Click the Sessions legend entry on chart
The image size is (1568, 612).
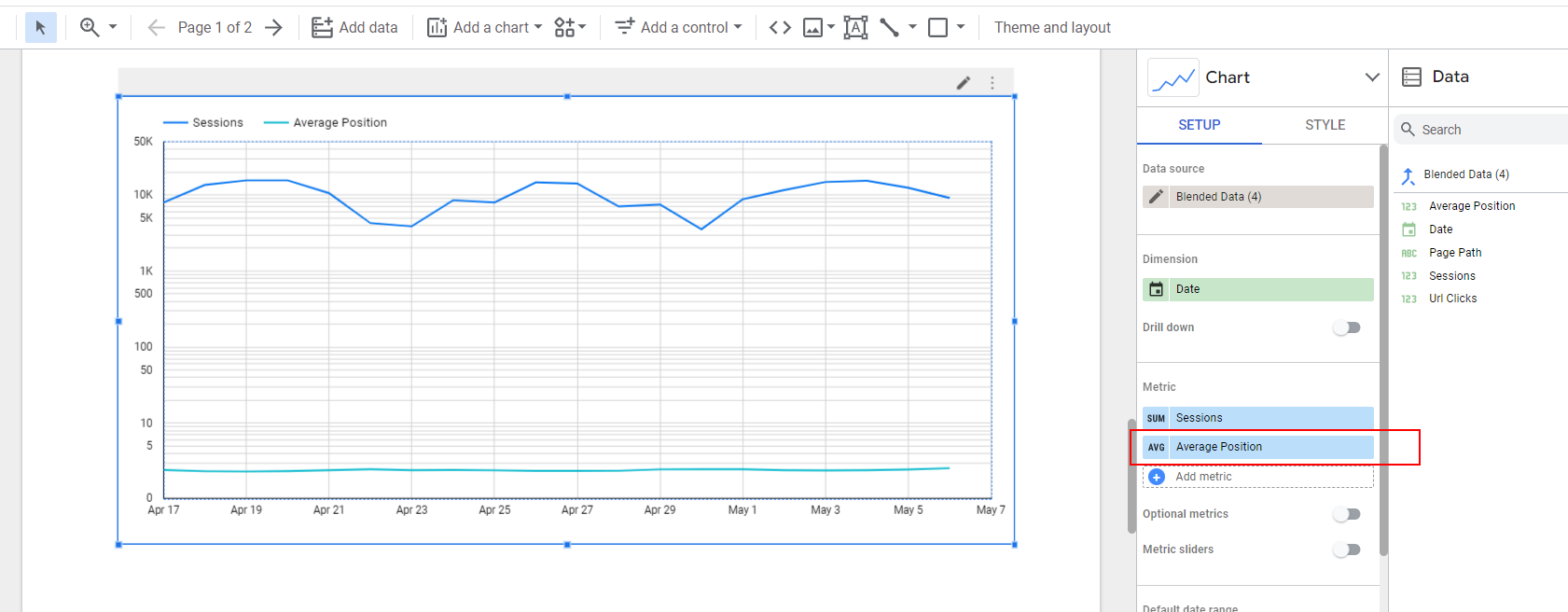pos(203,122)
